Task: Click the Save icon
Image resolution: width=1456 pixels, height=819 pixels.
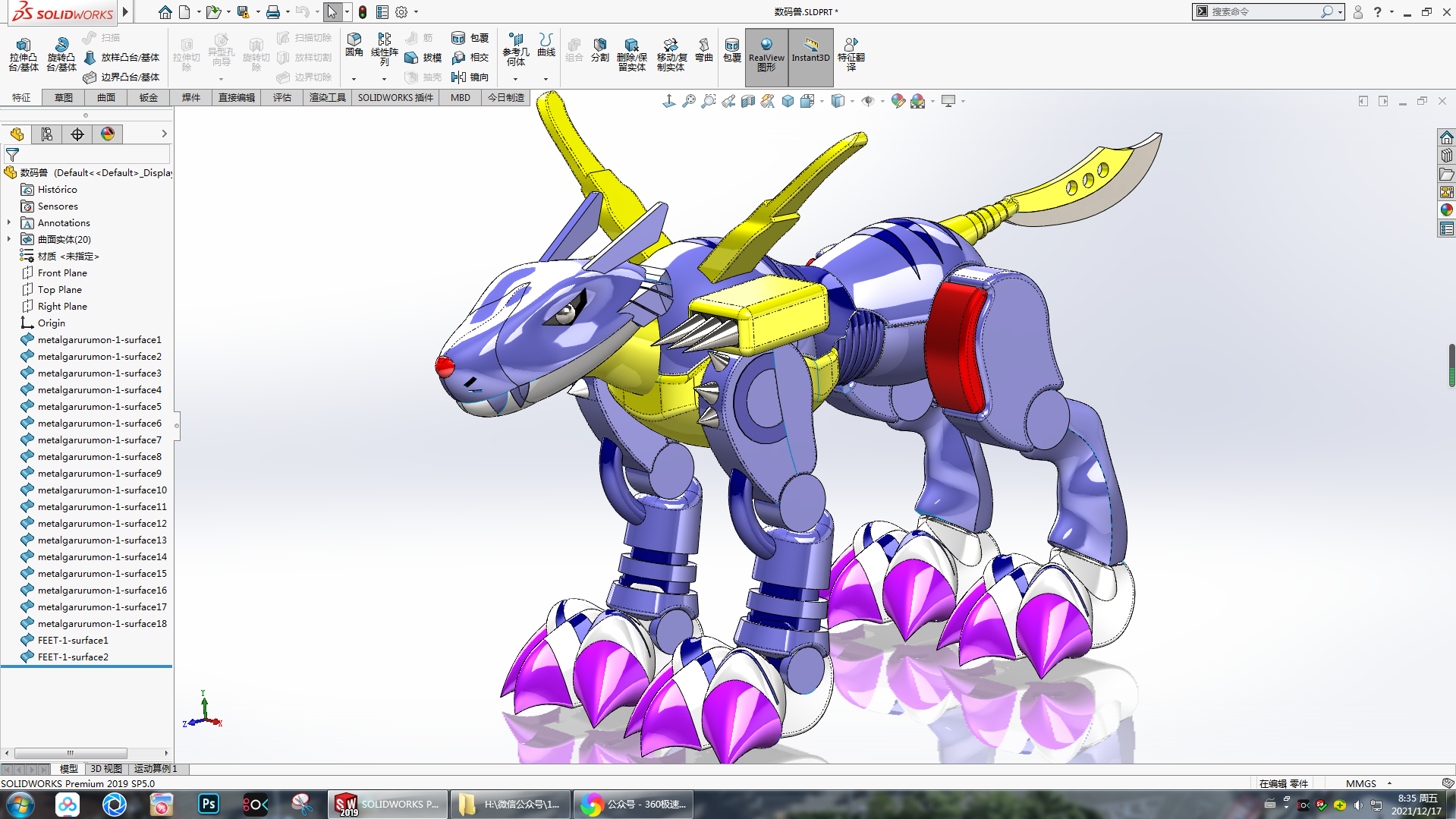Action: [x=243, y=12]
